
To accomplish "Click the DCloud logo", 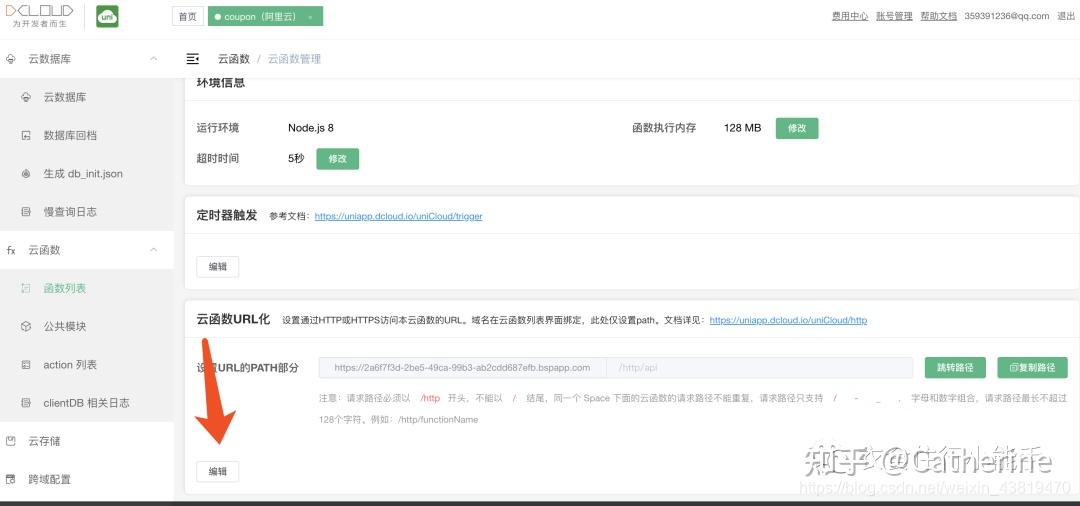I will click(x=39, y=16).
